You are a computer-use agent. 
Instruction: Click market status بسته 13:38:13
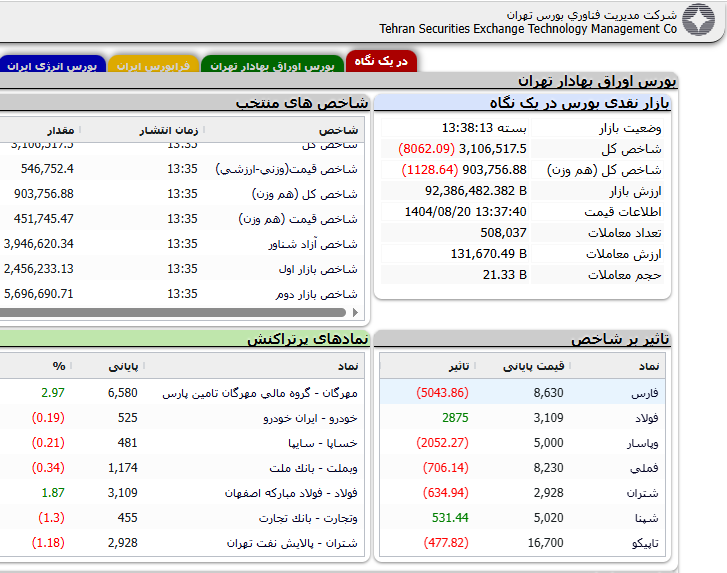click(484, 127)
